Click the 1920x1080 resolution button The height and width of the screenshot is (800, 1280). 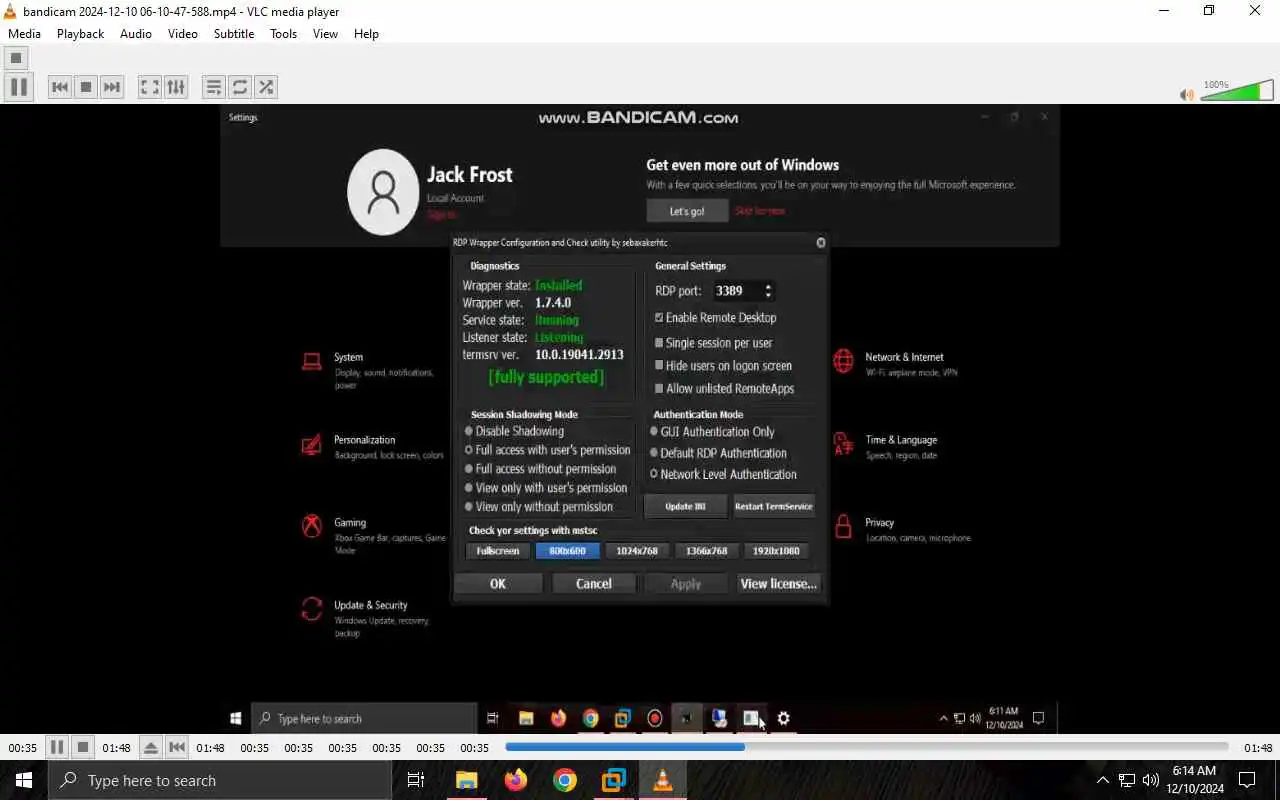click(776, 551)
